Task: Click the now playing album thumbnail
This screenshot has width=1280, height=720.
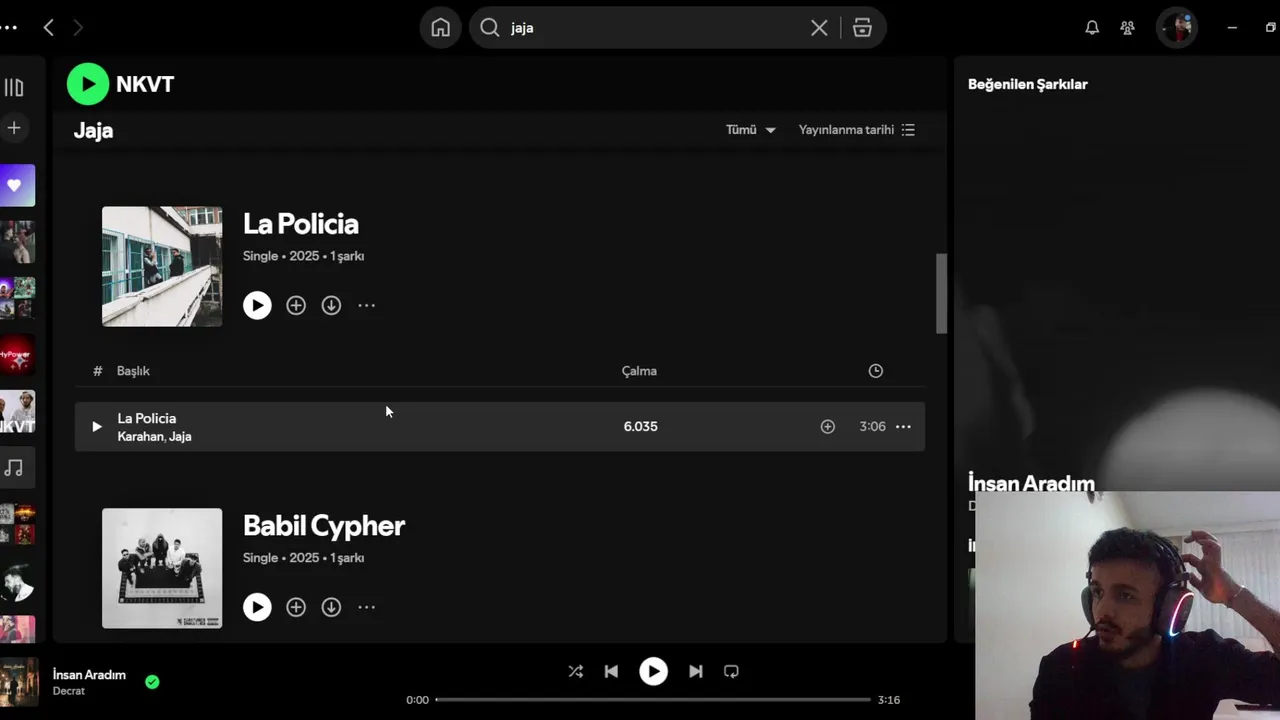Action: pyautogui.click(x=19, y=681)
